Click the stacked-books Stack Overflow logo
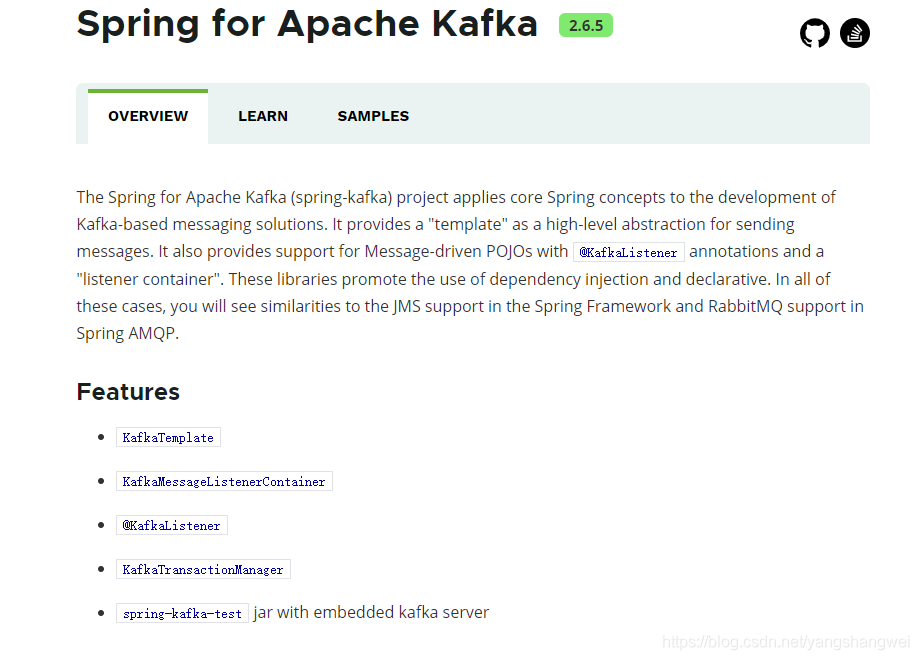 pos(855,33)
